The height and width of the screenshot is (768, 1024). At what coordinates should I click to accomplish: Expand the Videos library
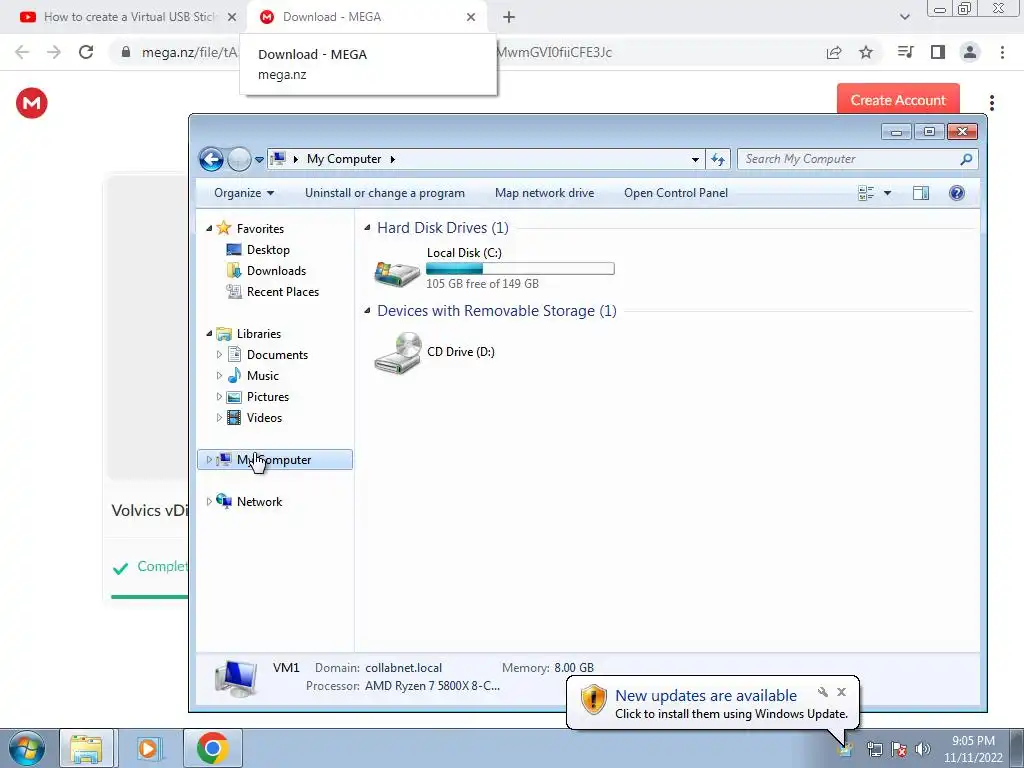pos(219,417)
